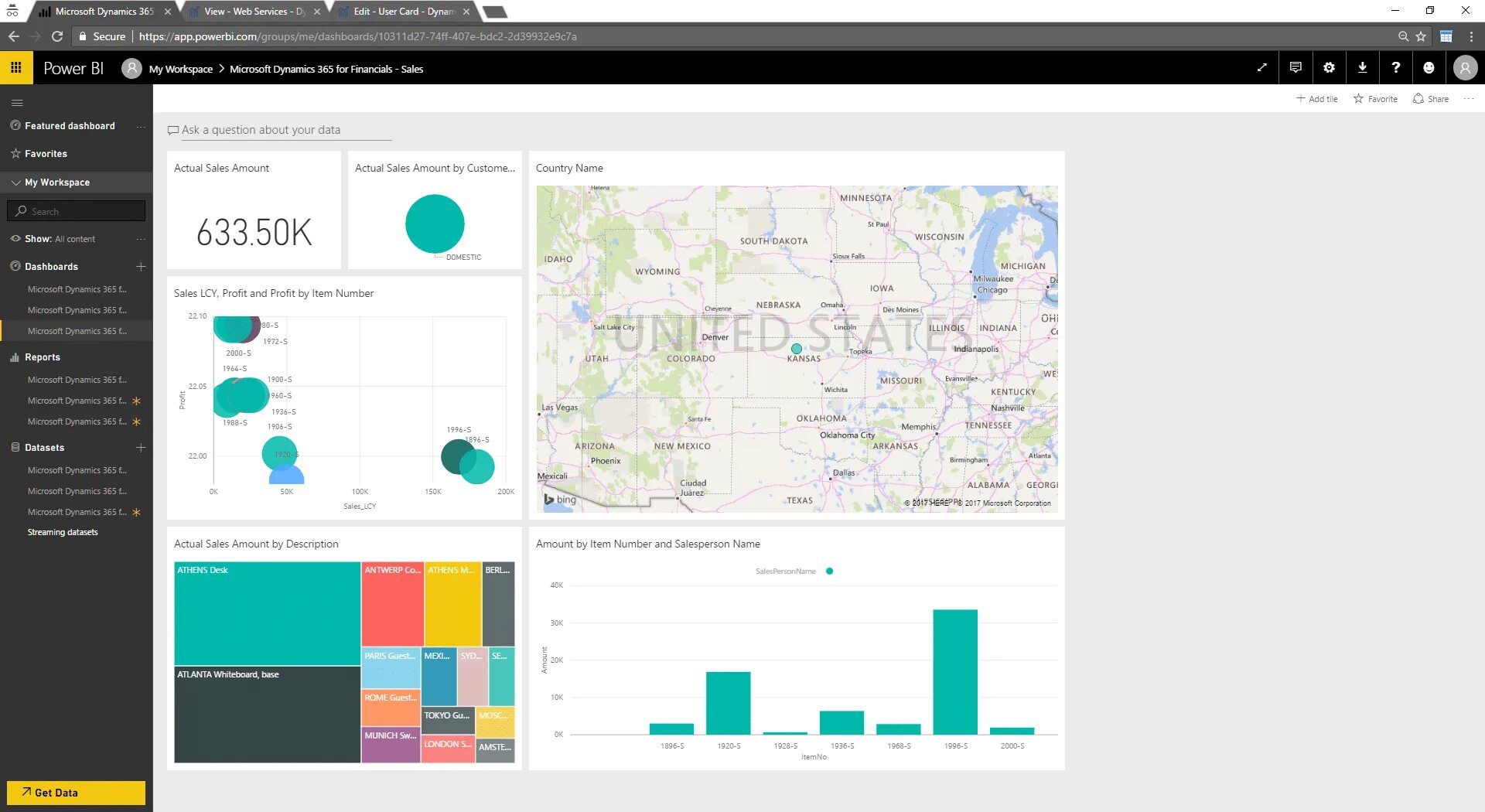Viewport: 1485px width, 812px height.
Task: Reload the page with refresh icon
Action: (x=57, y=36)
